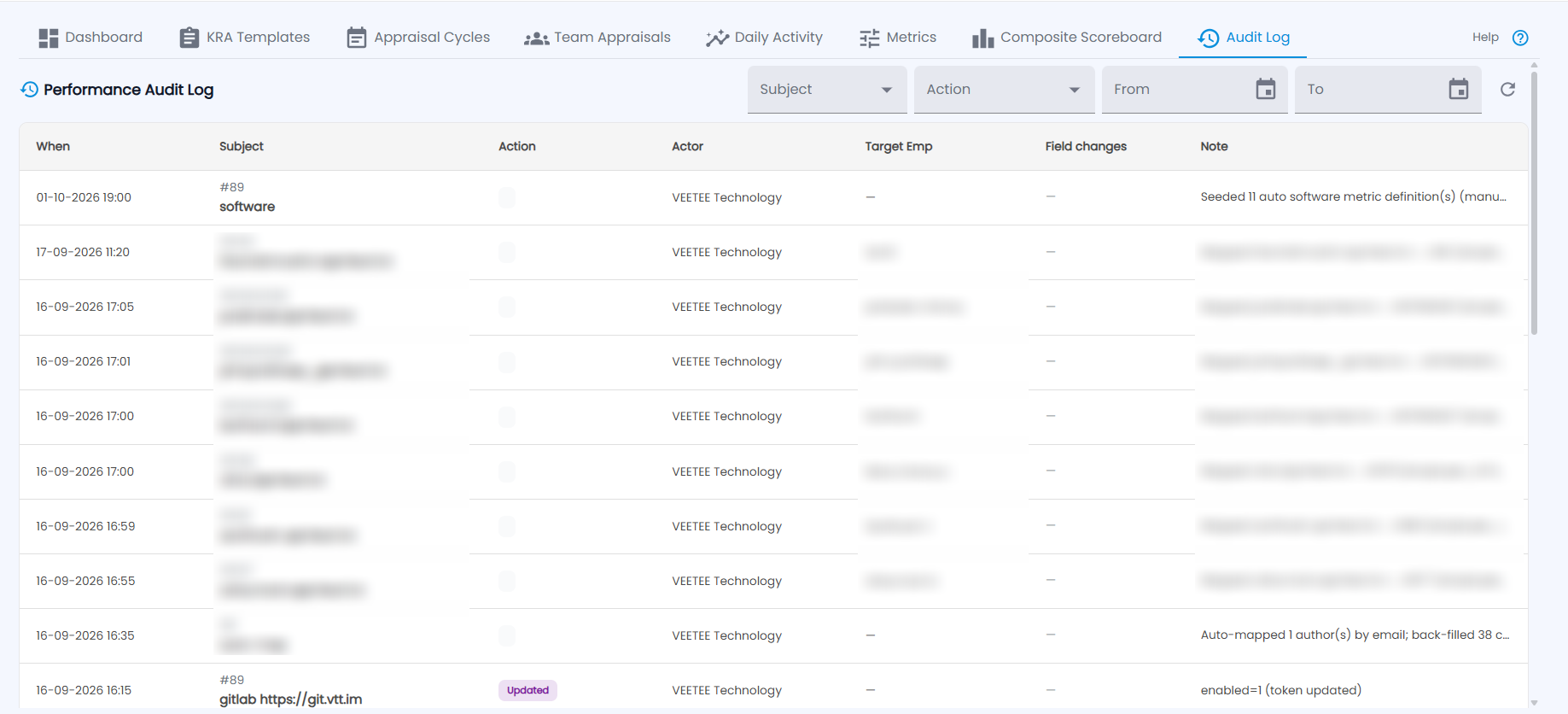Image resolution: width=1568 pixels, height=714 pixels.
Task: Click the Daily Activity chart icon
Action: click(x=717, y=38)
